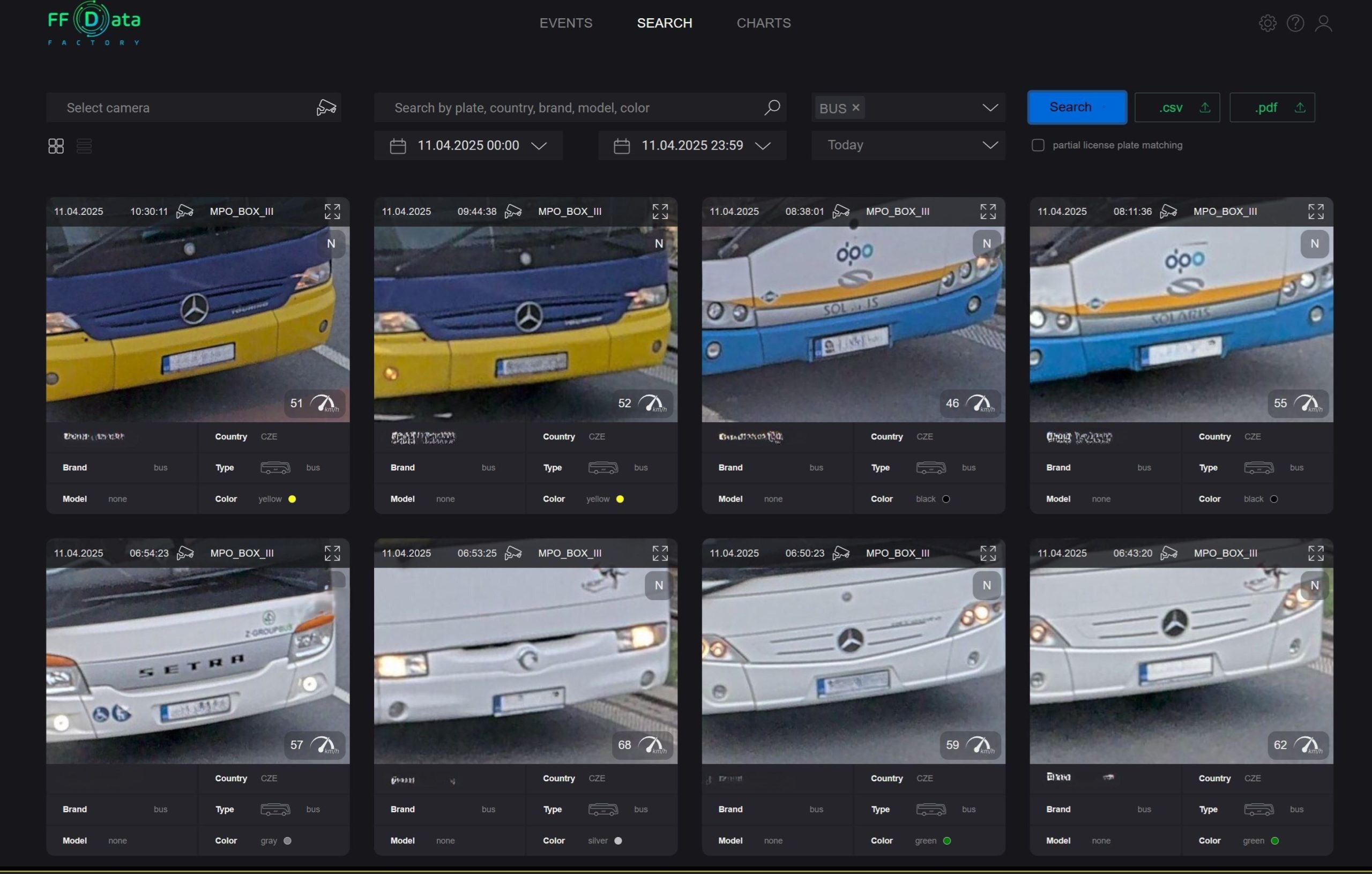Screen dimensions: 1372x874
Task: Expand the 08:38:01 event card fullscreen
Action: point(987,211)
